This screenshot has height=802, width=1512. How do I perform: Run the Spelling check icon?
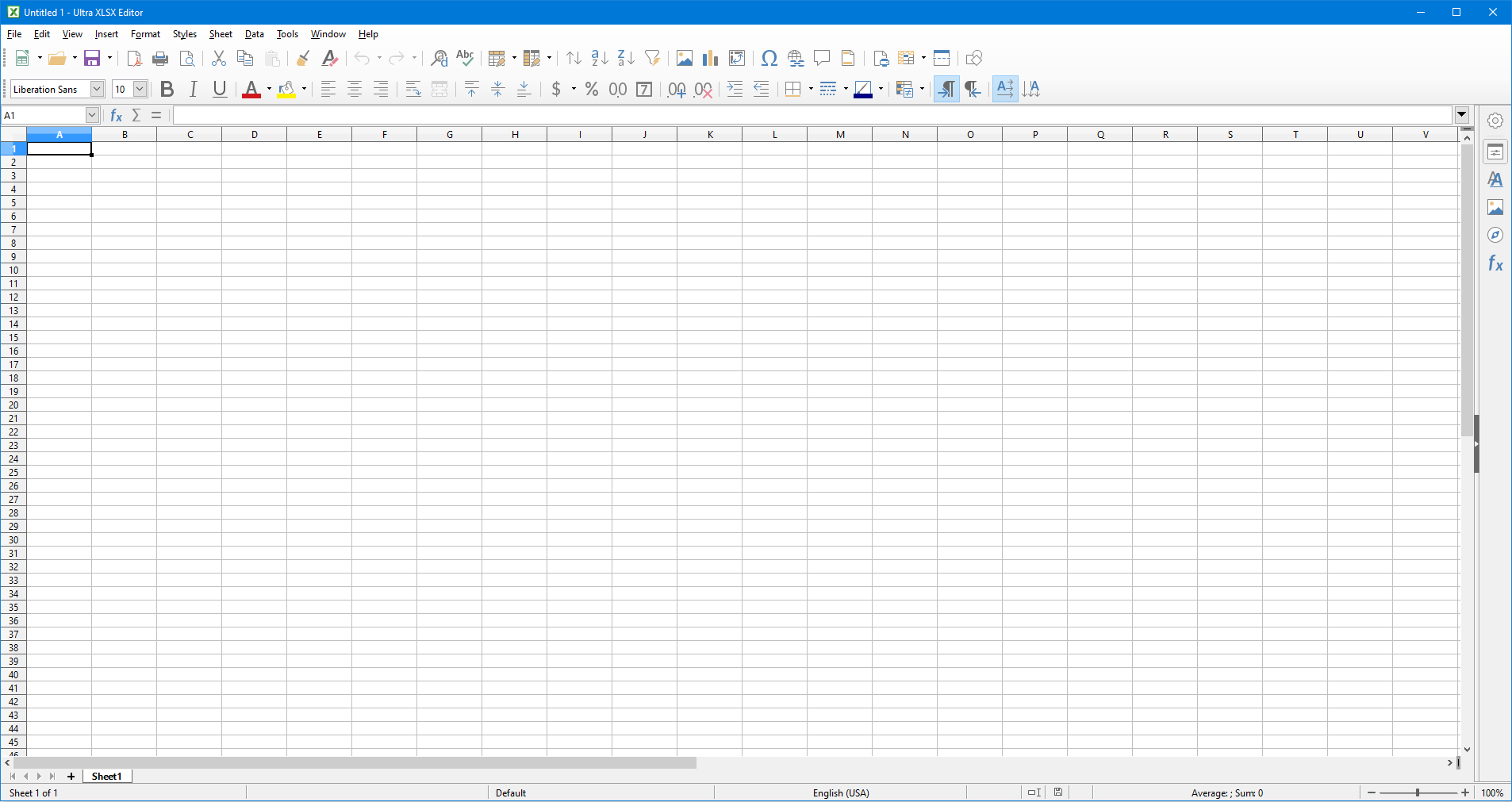pos(466,58)
